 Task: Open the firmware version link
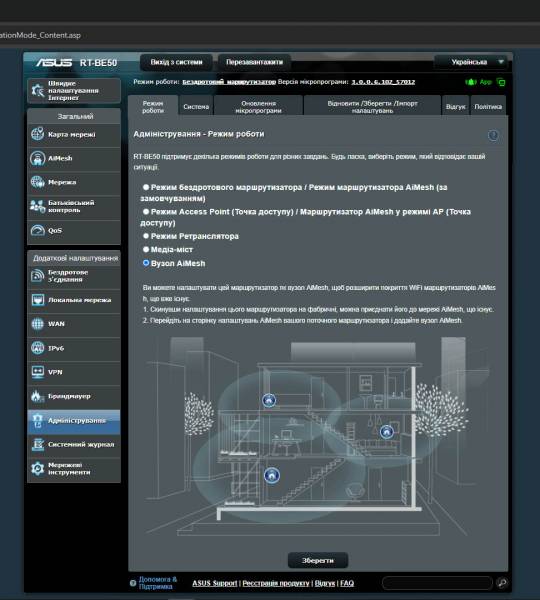[x=383, y=82]
